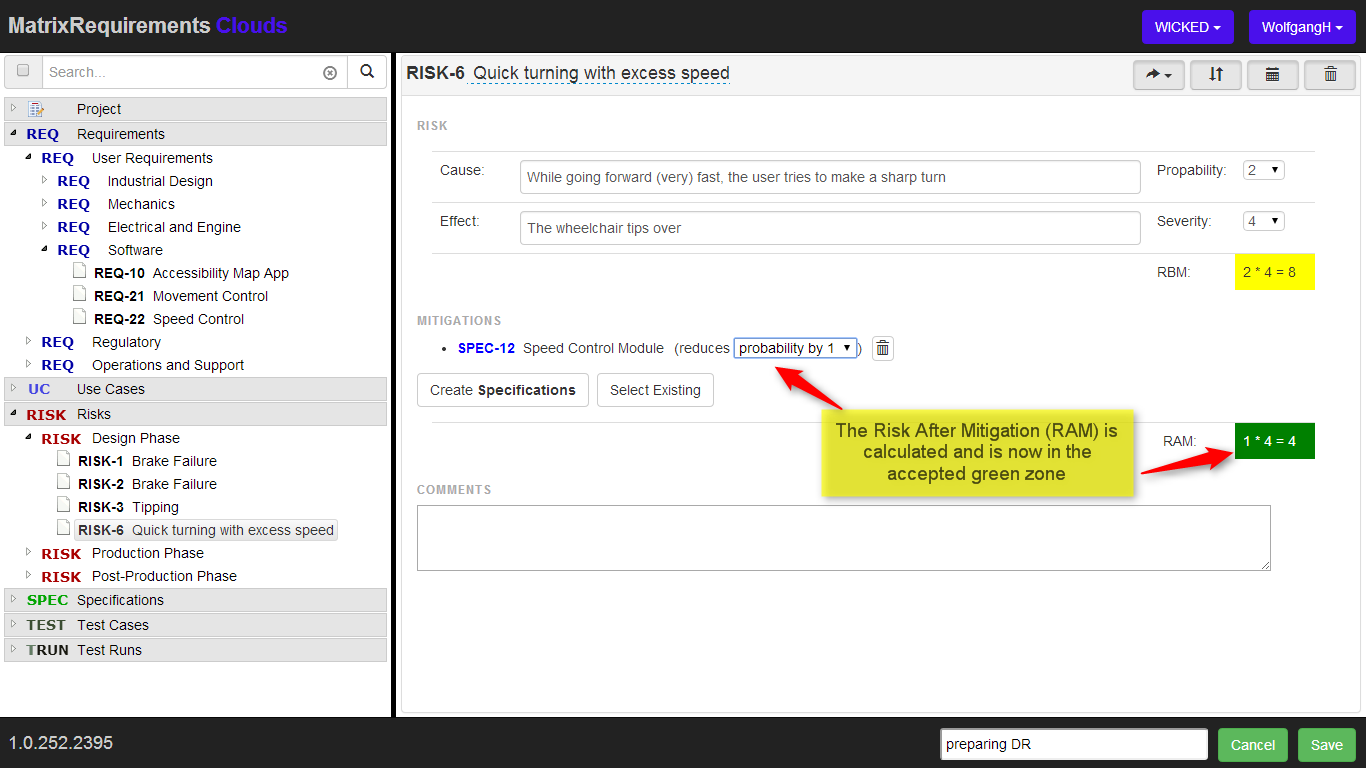The height and width of the screenshot is (768, 1366).
Task: Click the yellow RBM value '2 * 4 = 8'
Action: [x=1275, y=271]
